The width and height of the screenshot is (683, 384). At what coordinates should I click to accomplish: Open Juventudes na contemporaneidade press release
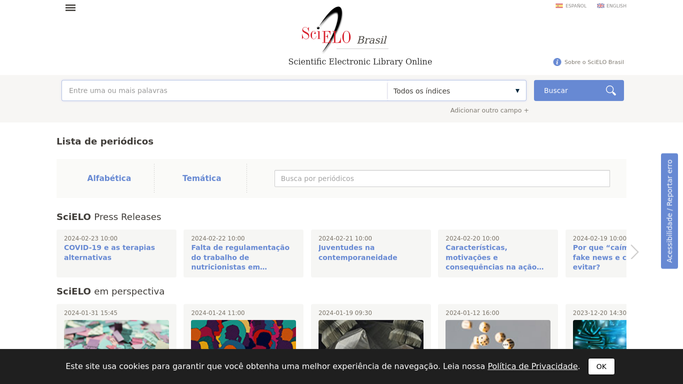coord(358,253)
